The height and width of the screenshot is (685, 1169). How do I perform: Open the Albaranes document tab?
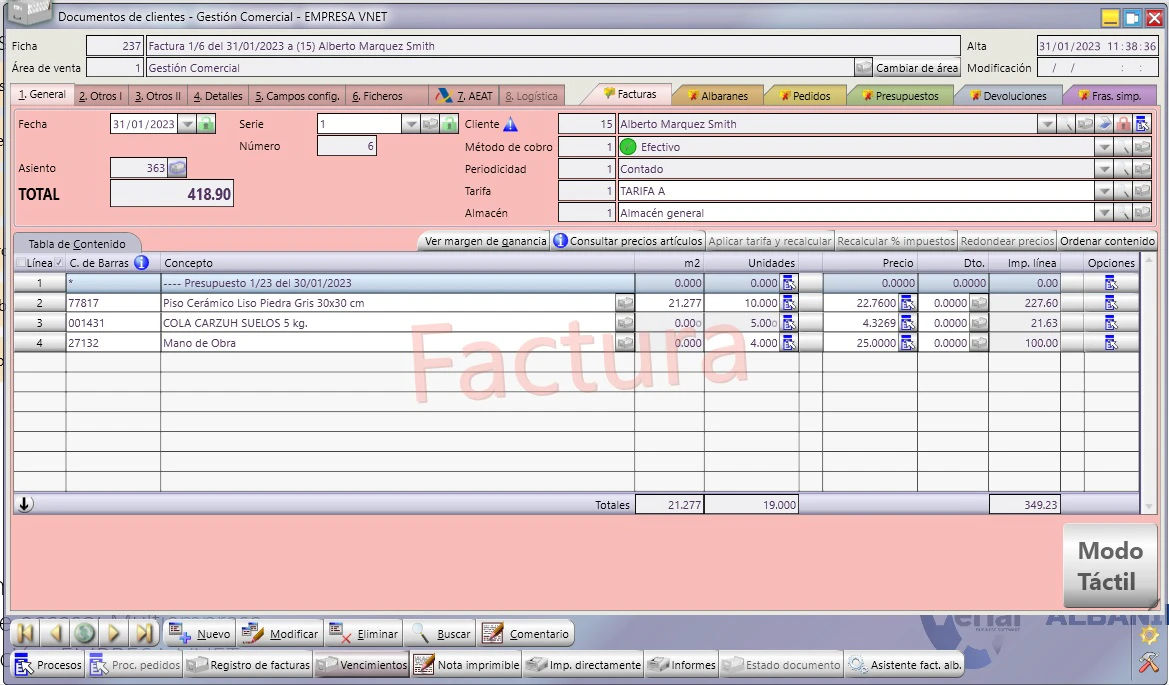click(x=718, y=96)
